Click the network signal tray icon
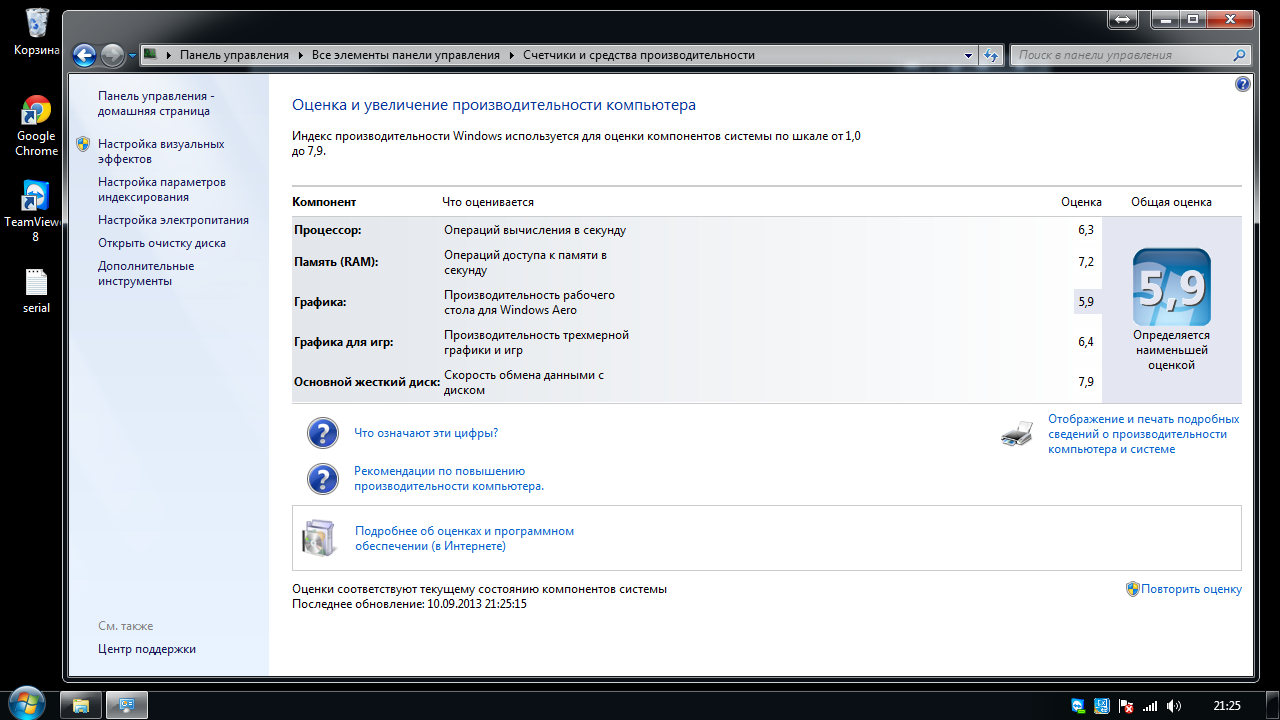The width and height of the screenshot is (1280, 720). coord(1150,705)
